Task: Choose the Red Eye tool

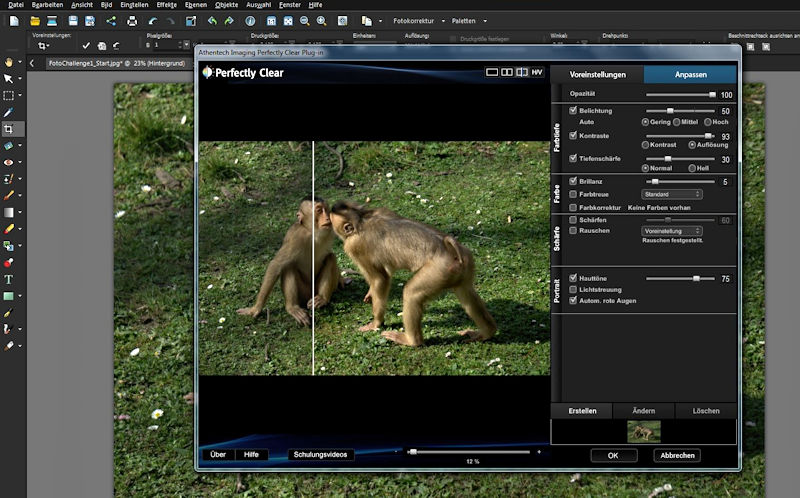Action: [8, 162]
